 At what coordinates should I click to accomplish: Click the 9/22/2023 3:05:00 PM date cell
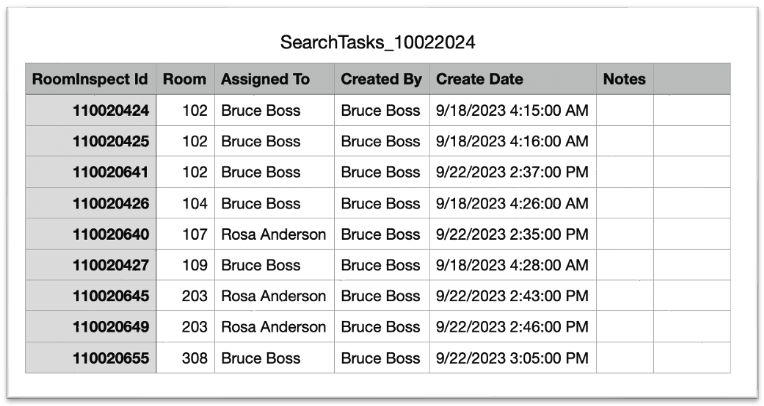512,358
